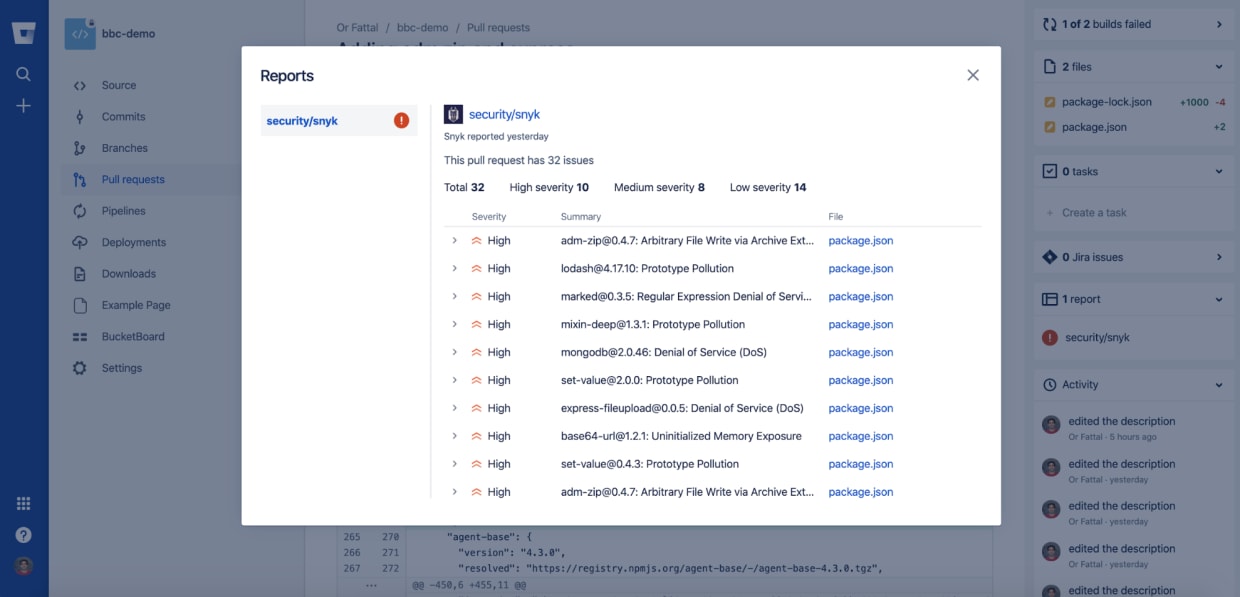The image size is (1240, 597).
Task: Sort by the Severity column header
Action: click(x=489, y=217)
